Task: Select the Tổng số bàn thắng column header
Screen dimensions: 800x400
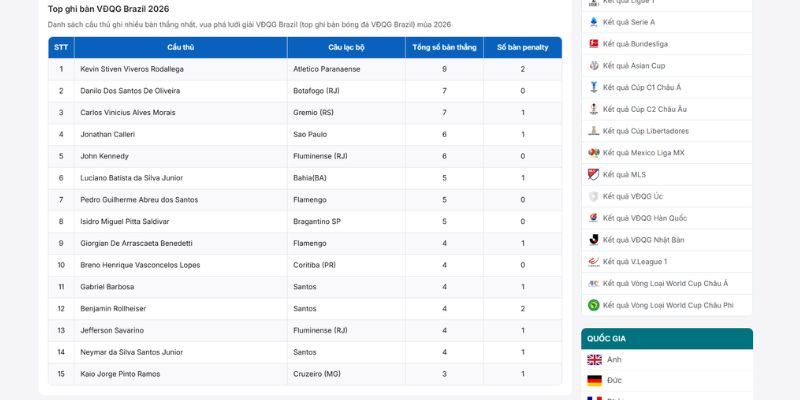Action: [444, 47]
